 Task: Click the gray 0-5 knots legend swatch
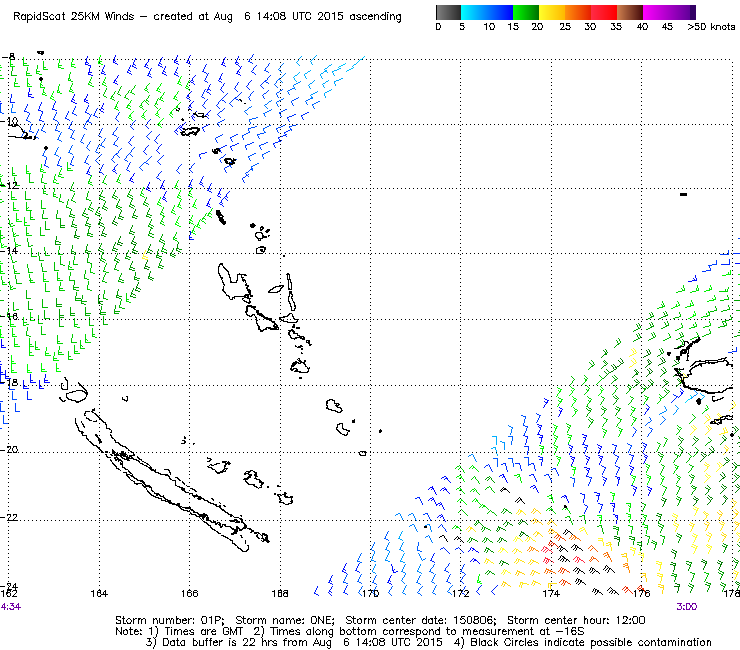pos(448,12)
